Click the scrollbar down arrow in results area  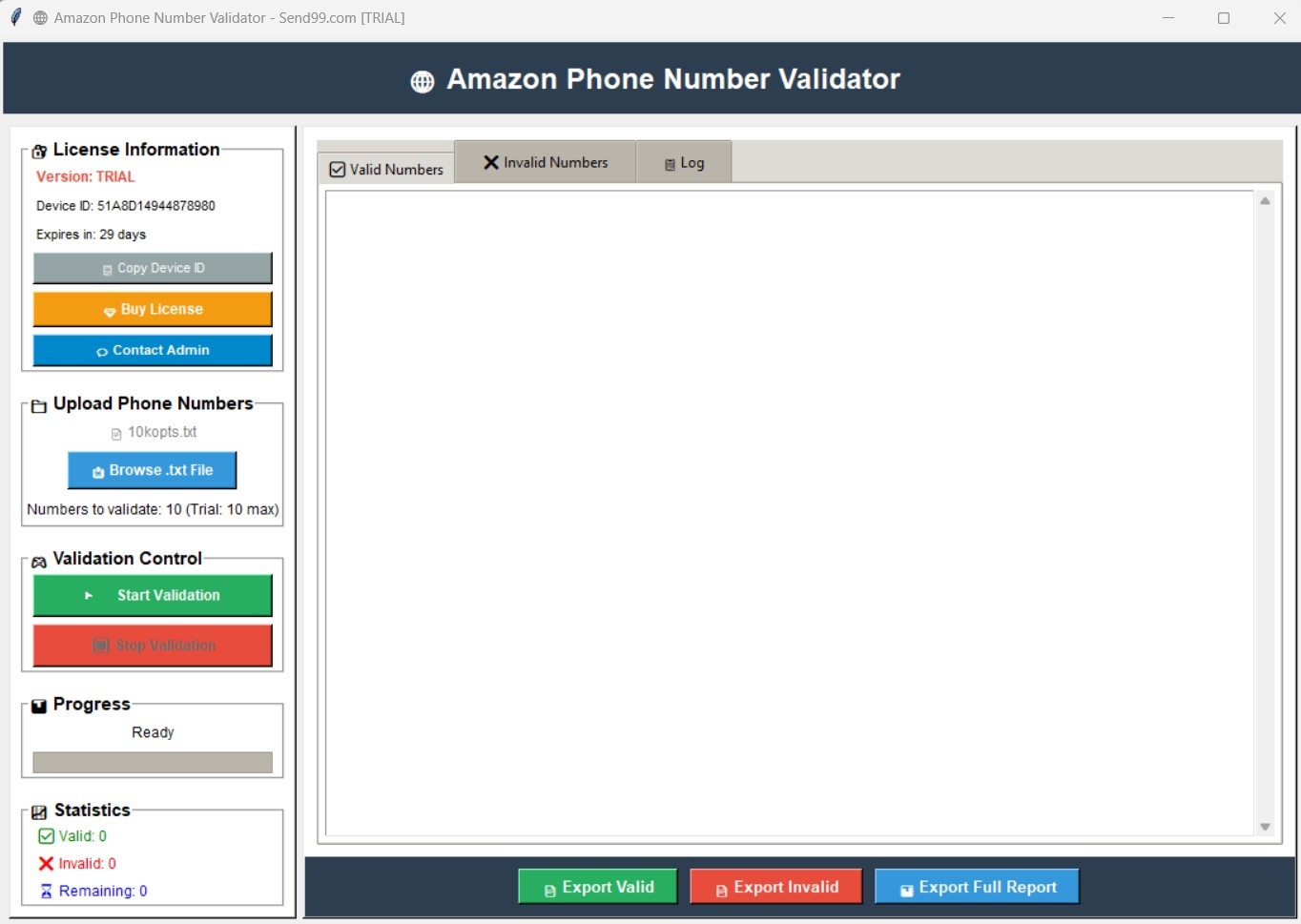coord(1265,827)
